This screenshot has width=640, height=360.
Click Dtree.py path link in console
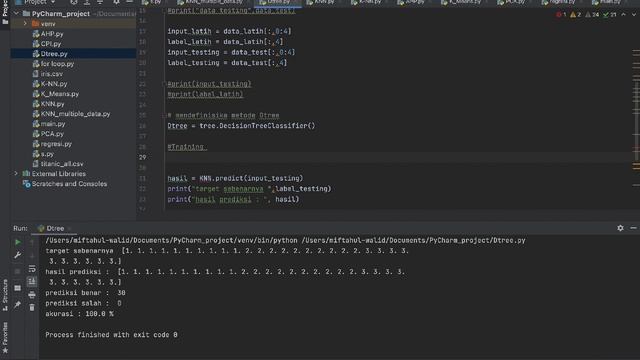point(413,240)
